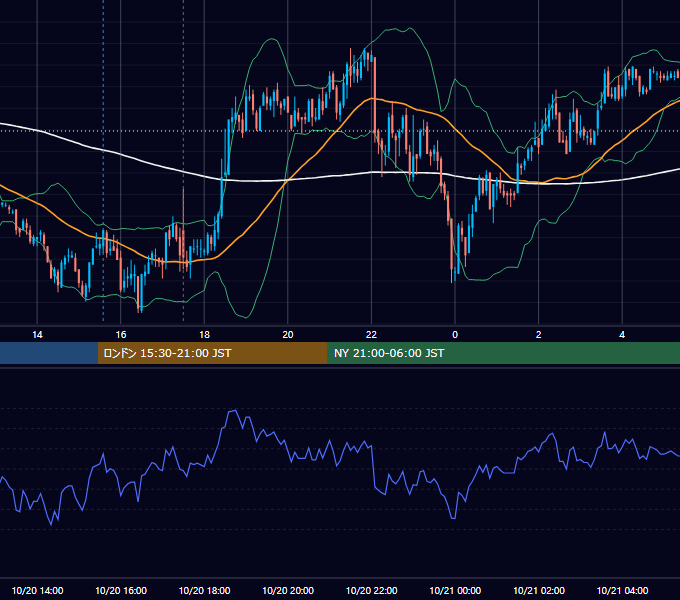Click the 14 hour axis label
This screenshot has height=600, width=680.
click(37, 335)
